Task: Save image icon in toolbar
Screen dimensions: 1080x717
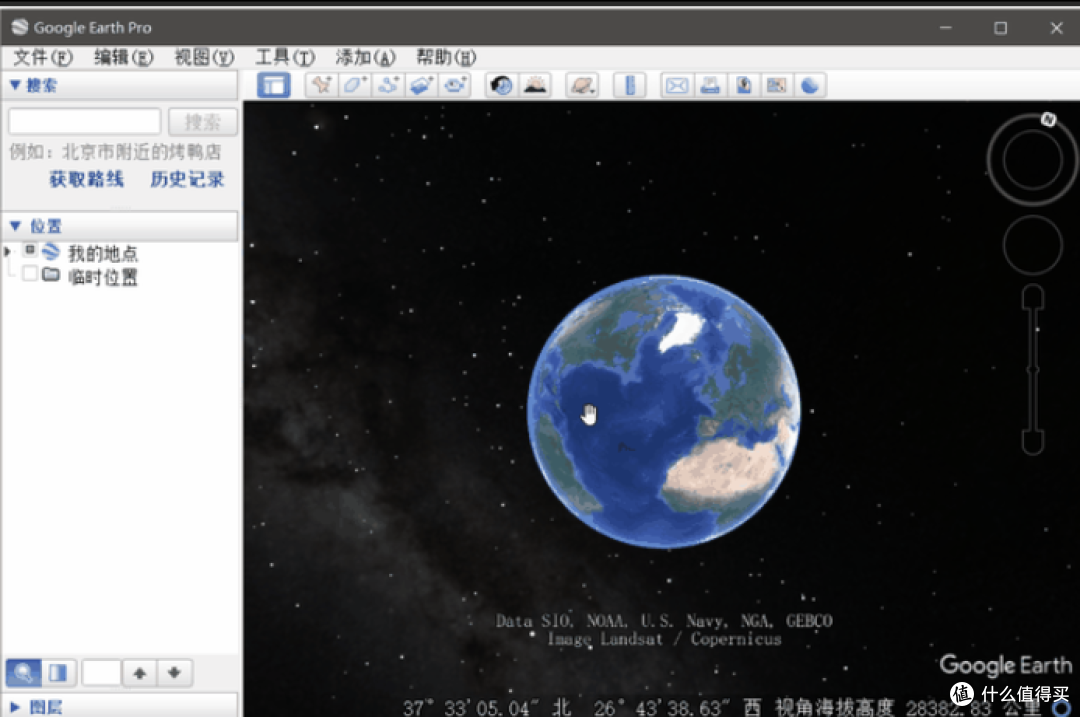Action: tap(744, 85)
